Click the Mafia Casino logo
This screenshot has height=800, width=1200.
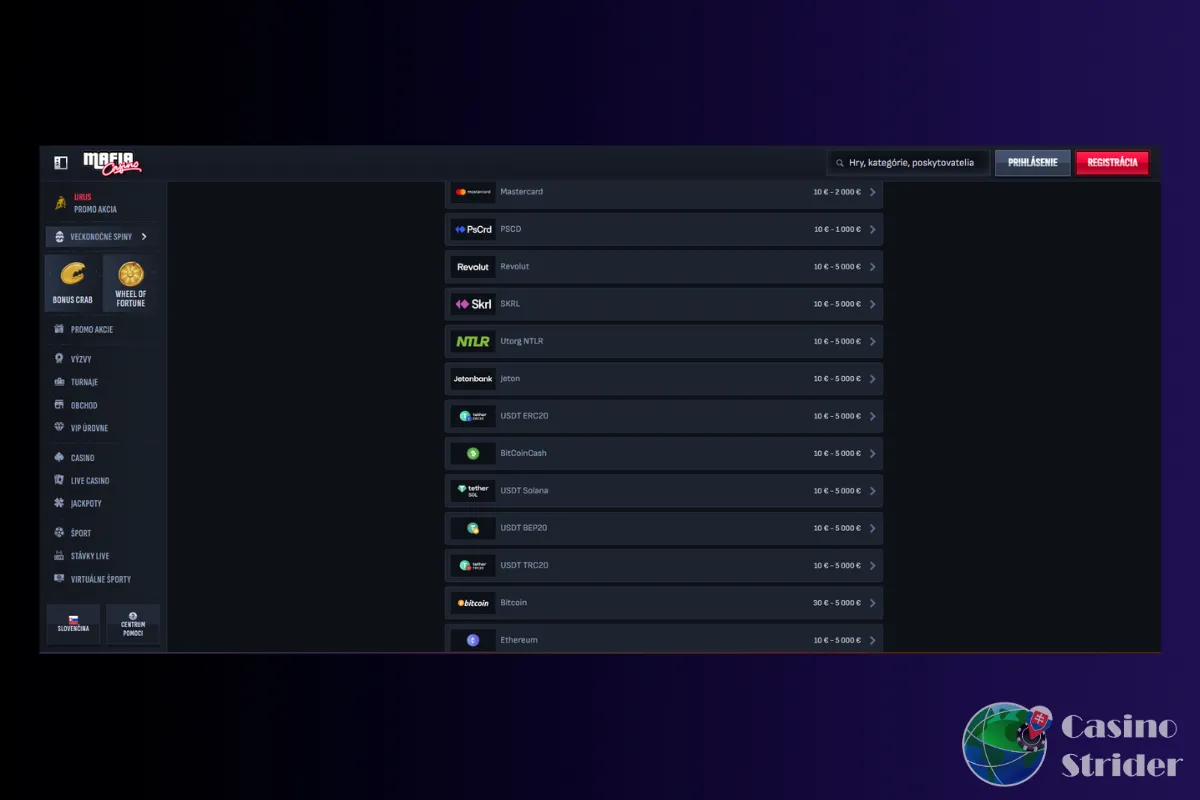(x=111, y=162)
